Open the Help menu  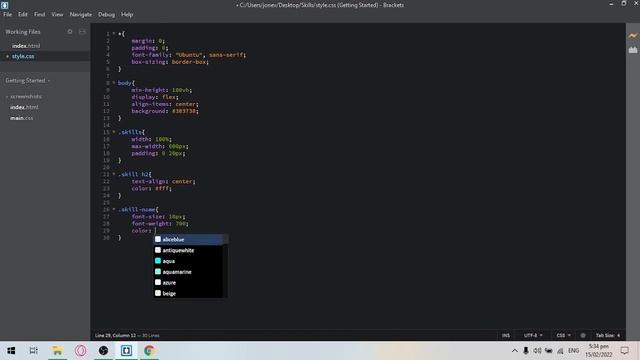tap(127, 14)
